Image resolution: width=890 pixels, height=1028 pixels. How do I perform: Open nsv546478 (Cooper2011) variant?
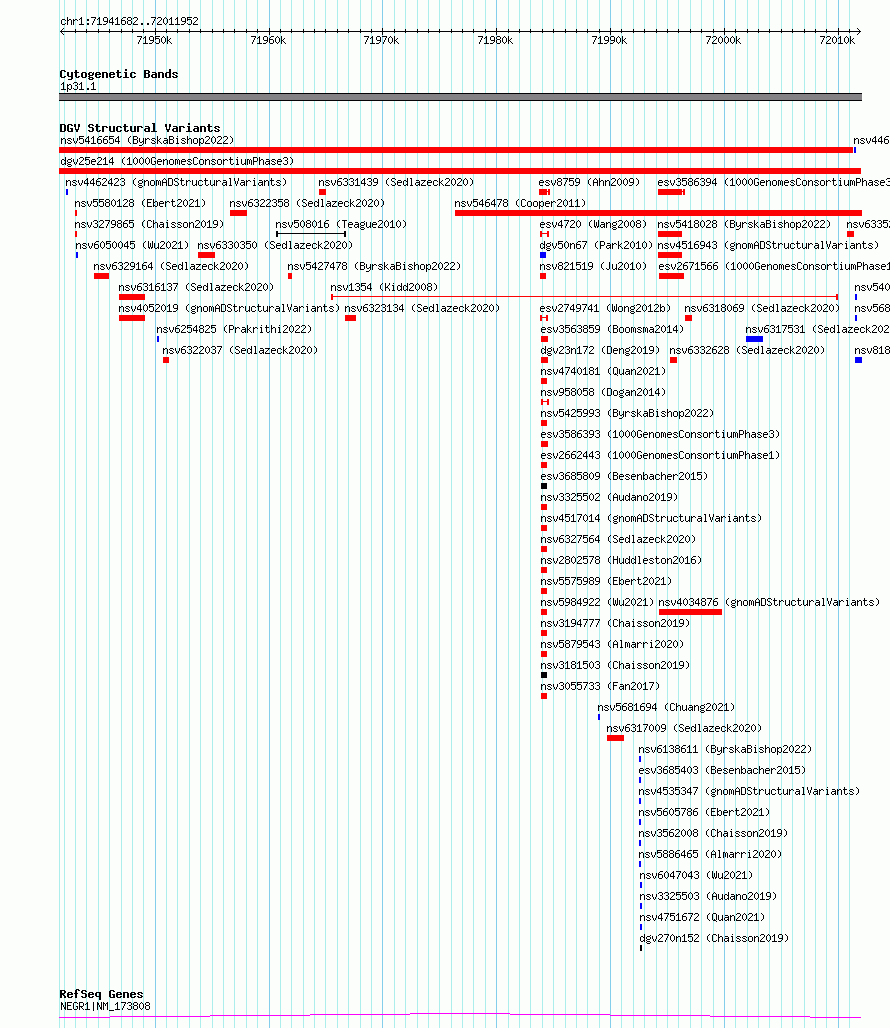(520, 203)
